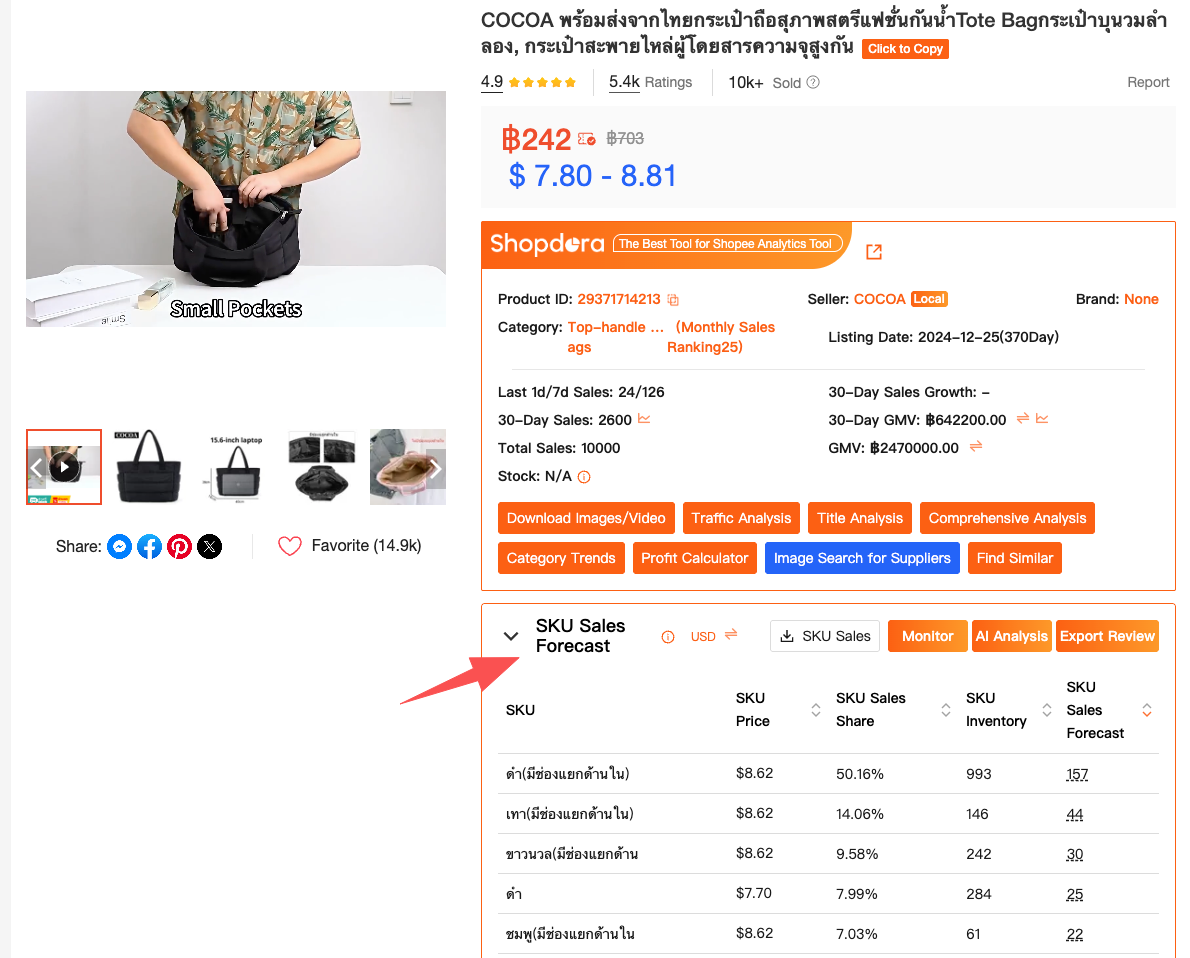The height and width of the screenshot is (958, 1190).
Task: Play the product video thumbnail
Action: point(64,467)
